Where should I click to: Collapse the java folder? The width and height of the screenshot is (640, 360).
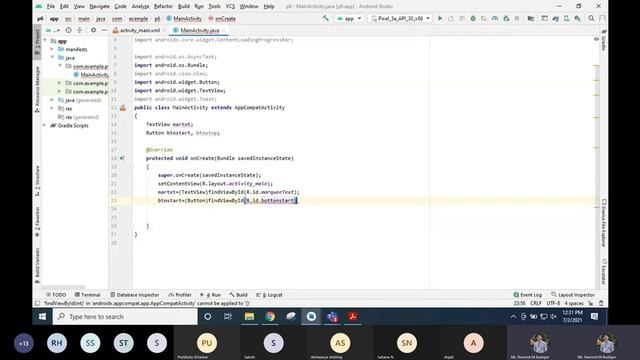point(52,58)
